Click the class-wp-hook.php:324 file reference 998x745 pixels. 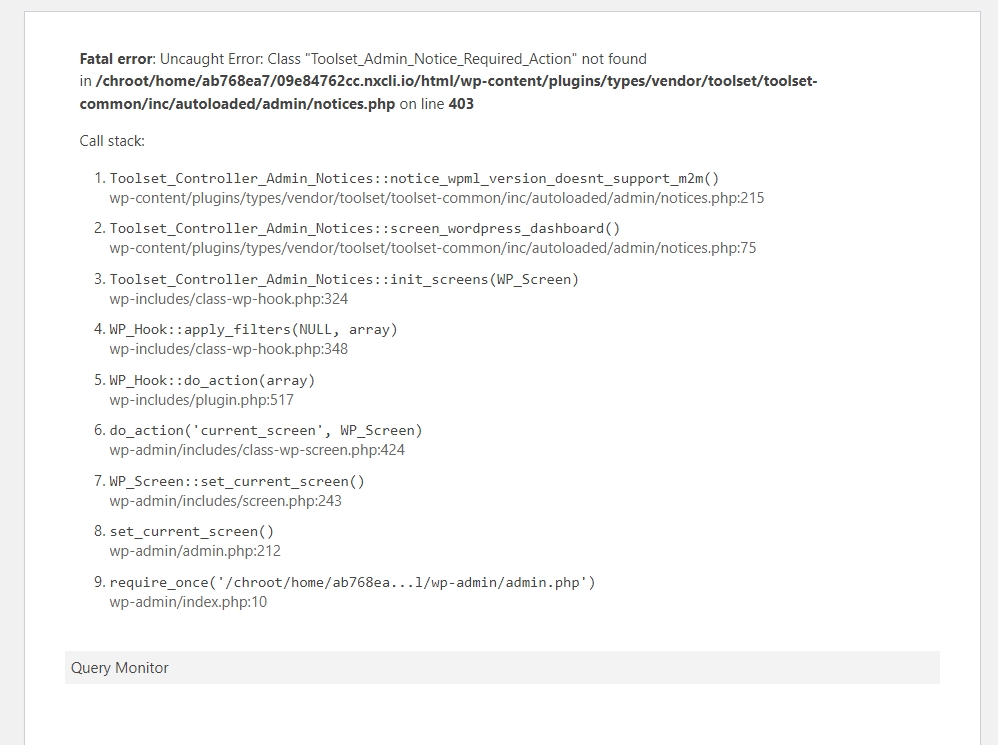(x=228, y=299)
